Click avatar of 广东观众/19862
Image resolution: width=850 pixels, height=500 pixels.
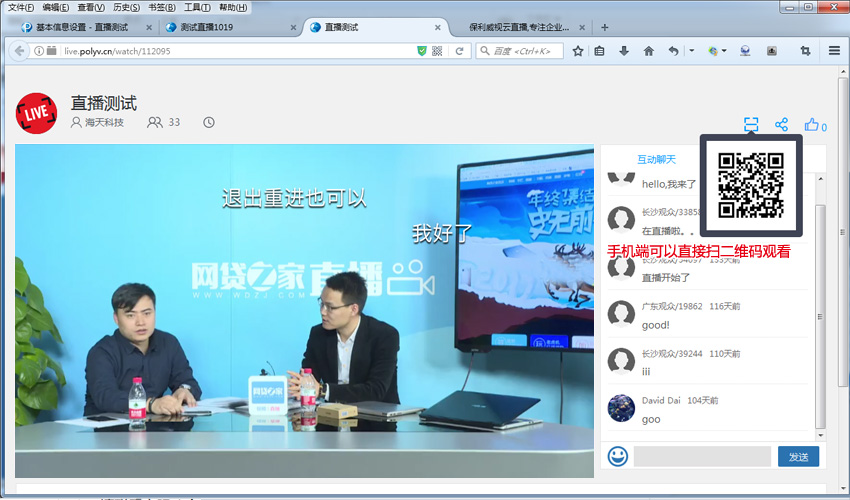(621, 314)
